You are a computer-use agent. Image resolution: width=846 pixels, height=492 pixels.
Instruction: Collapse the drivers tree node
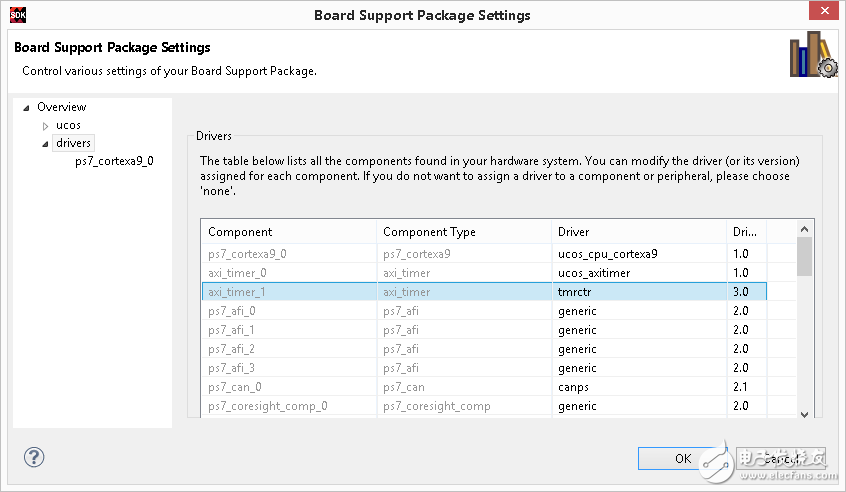click(45, 144)
